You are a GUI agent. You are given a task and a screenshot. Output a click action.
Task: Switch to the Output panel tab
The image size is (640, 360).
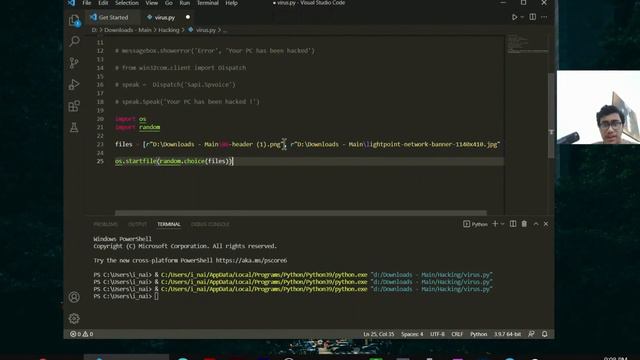click(137, 224)
